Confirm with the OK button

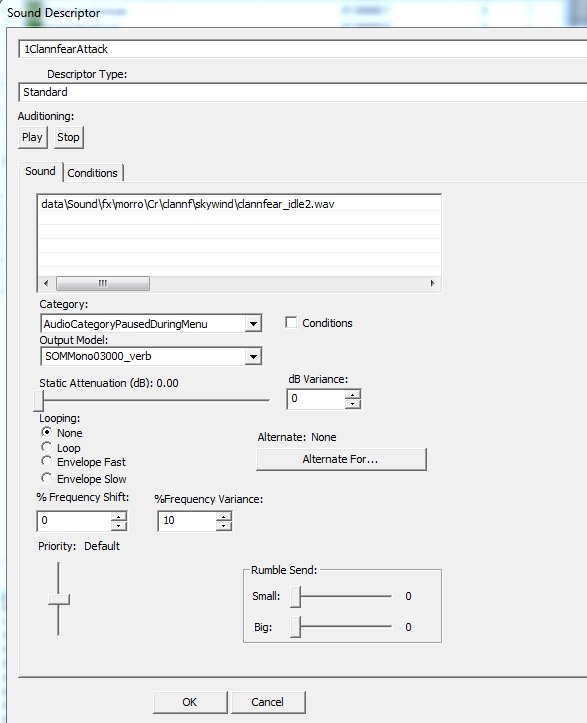pyautogui.click(x=190, y=702)
